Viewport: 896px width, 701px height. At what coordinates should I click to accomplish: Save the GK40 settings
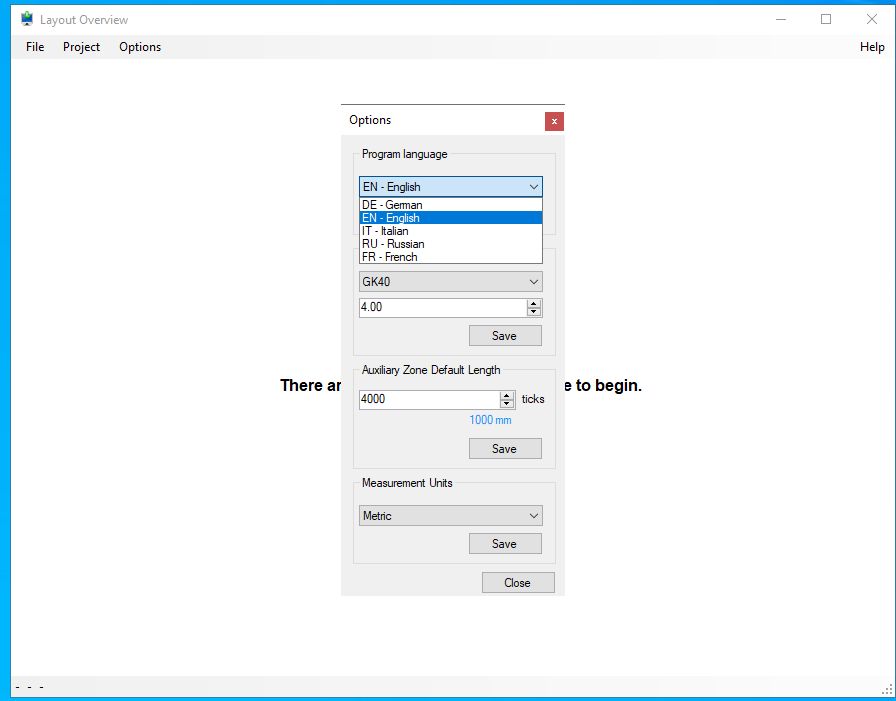pyautogui.click(x=505, y=335)
